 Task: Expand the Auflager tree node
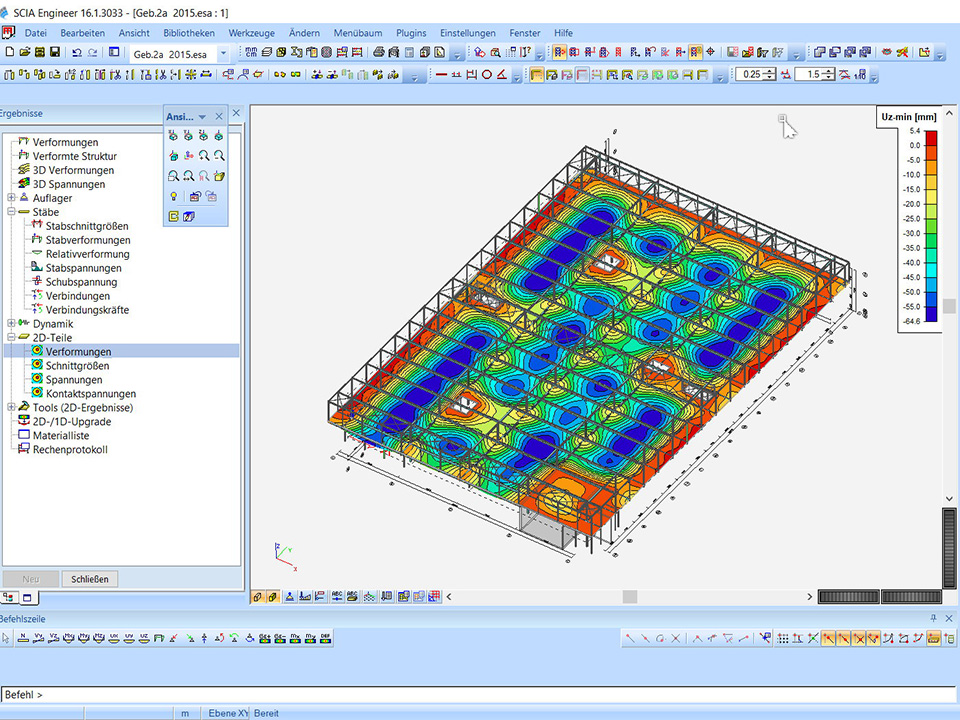coord(11,198)
